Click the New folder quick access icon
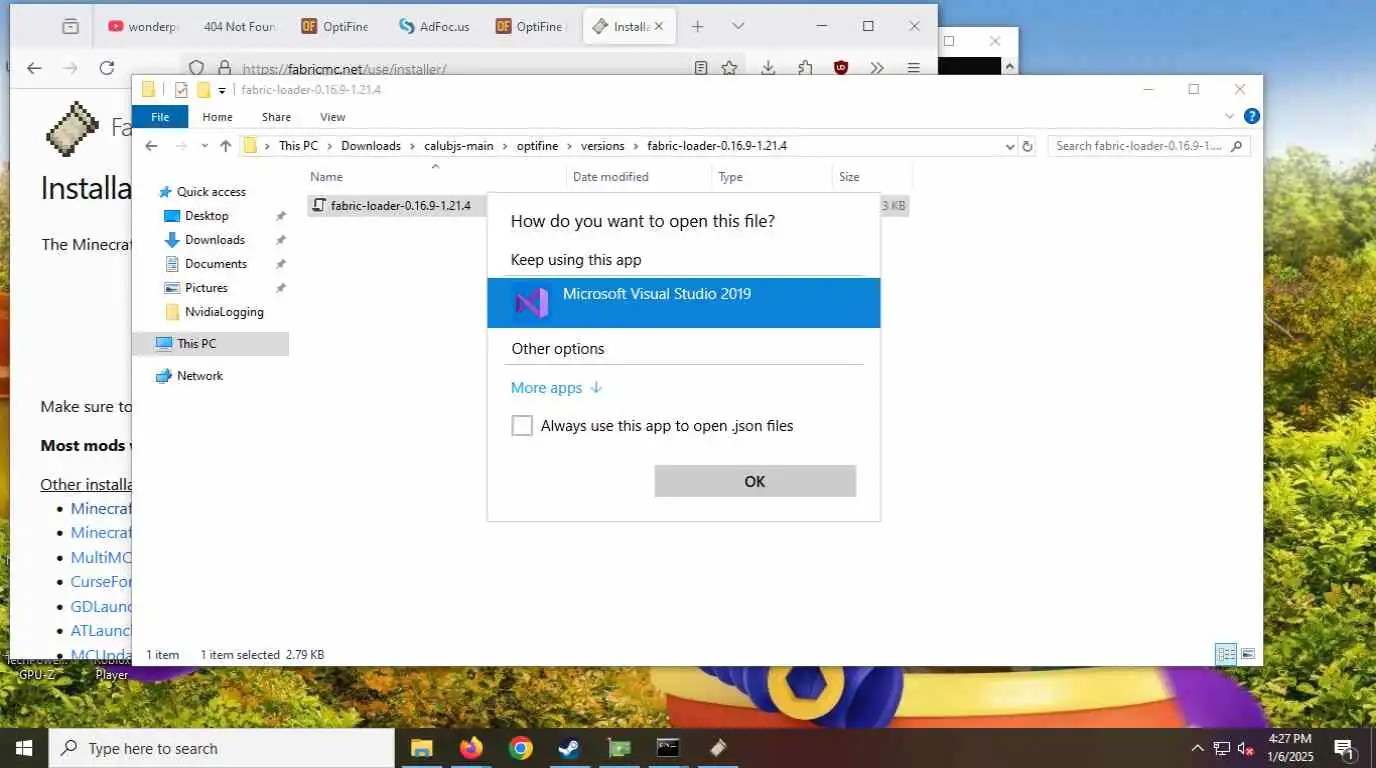Image resolution: width=1376 pixels, height=768 pixels. tap(204, 90)
